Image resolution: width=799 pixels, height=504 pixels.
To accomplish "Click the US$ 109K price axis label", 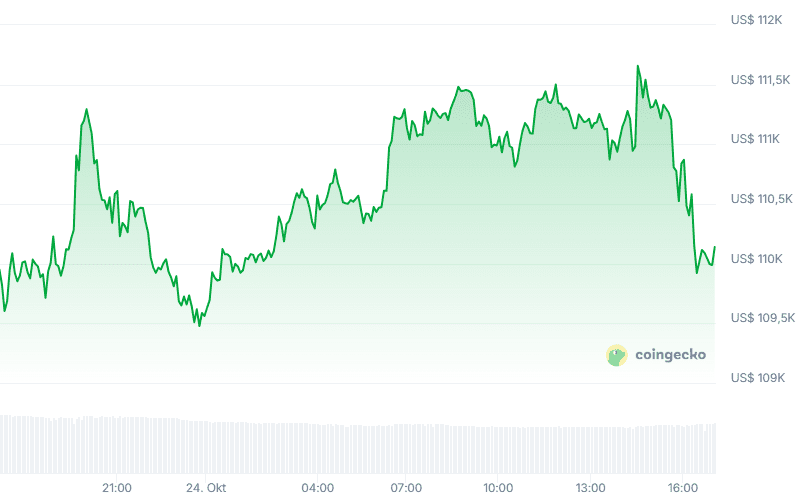I will tap(755, 378).
